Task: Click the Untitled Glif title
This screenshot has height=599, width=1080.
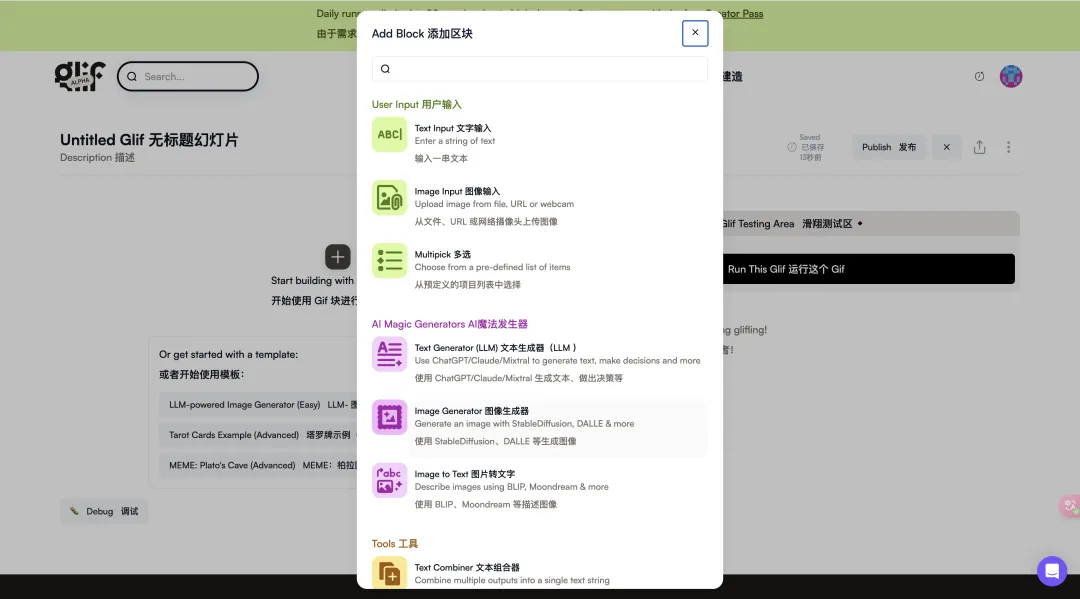Action: tap(149, 140)
